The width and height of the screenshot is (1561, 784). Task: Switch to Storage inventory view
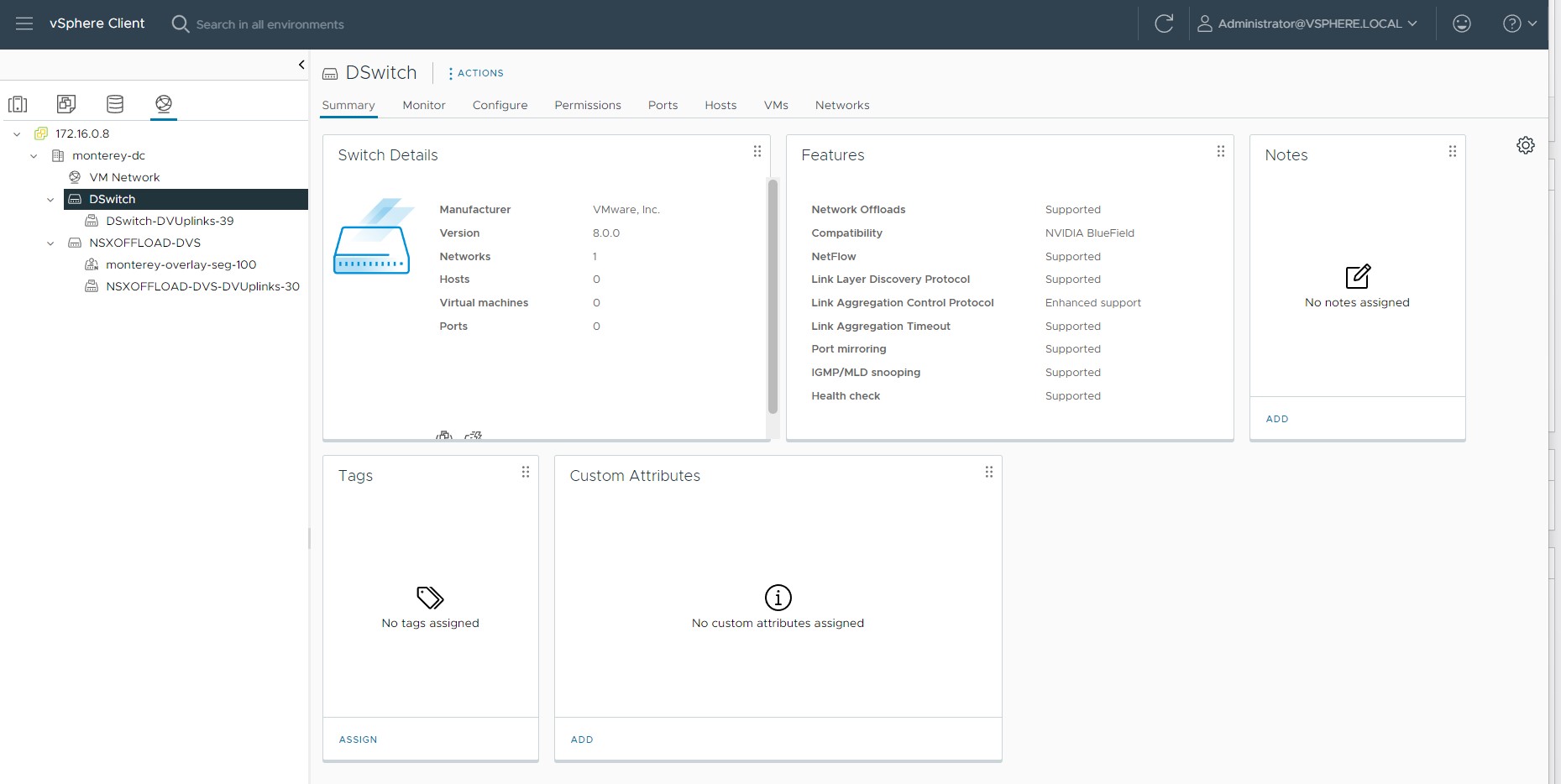pos(115,104)
